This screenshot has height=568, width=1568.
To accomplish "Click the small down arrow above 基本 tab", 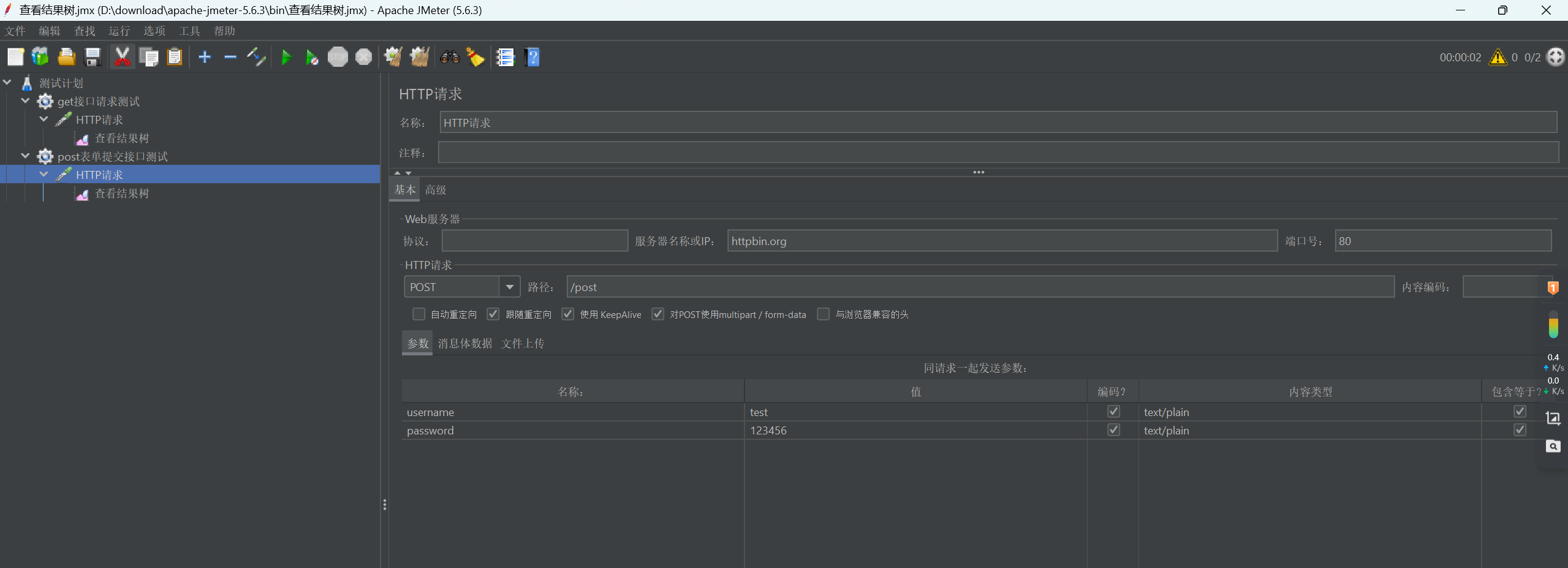I will [x=409, y=173].
